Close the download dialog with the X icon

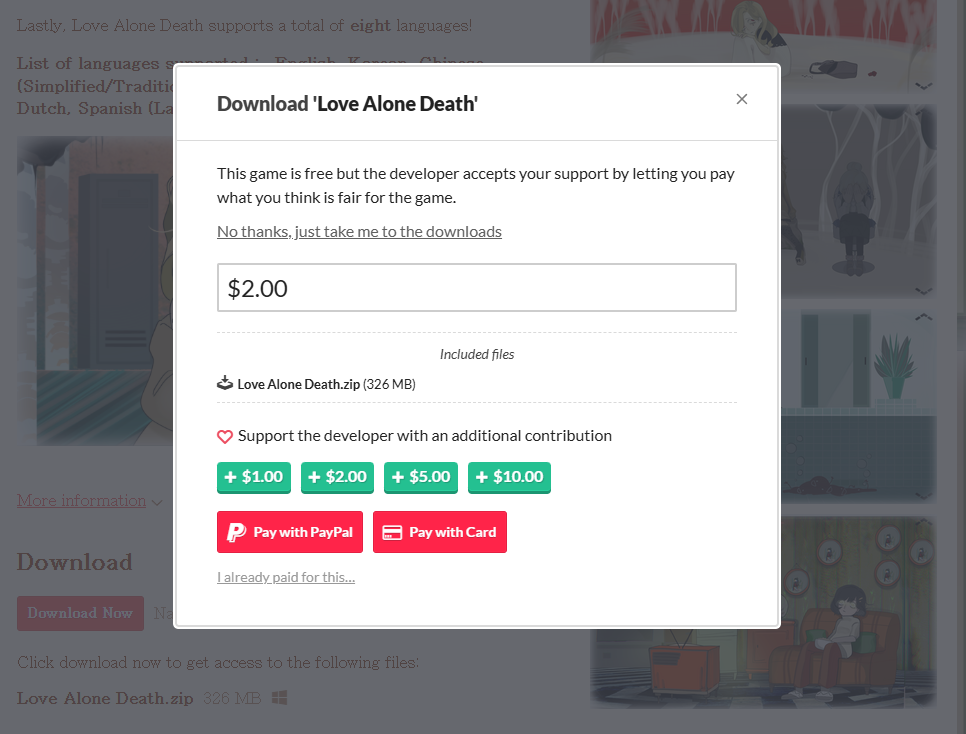pos(742,99)
